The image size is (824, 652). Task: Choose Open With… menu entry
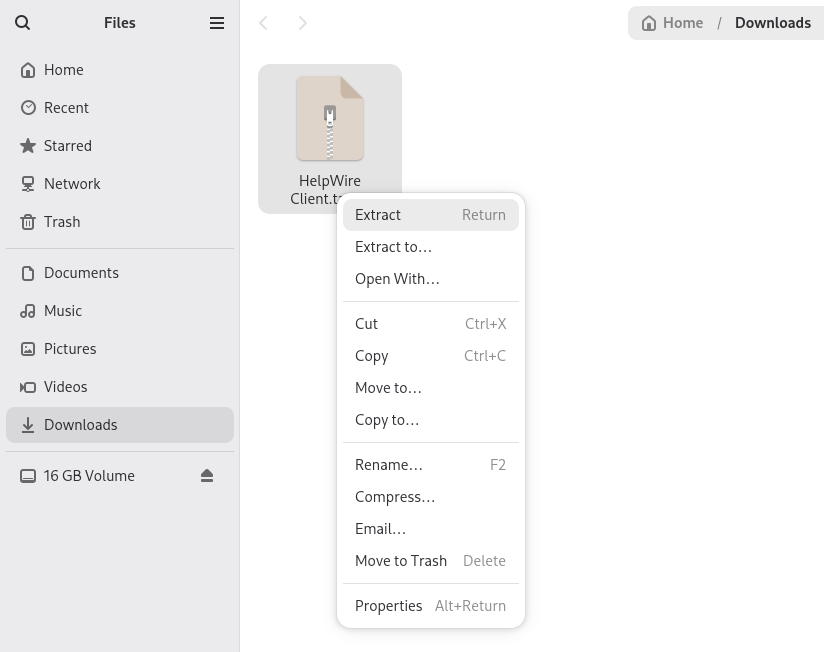coord(431,279)
